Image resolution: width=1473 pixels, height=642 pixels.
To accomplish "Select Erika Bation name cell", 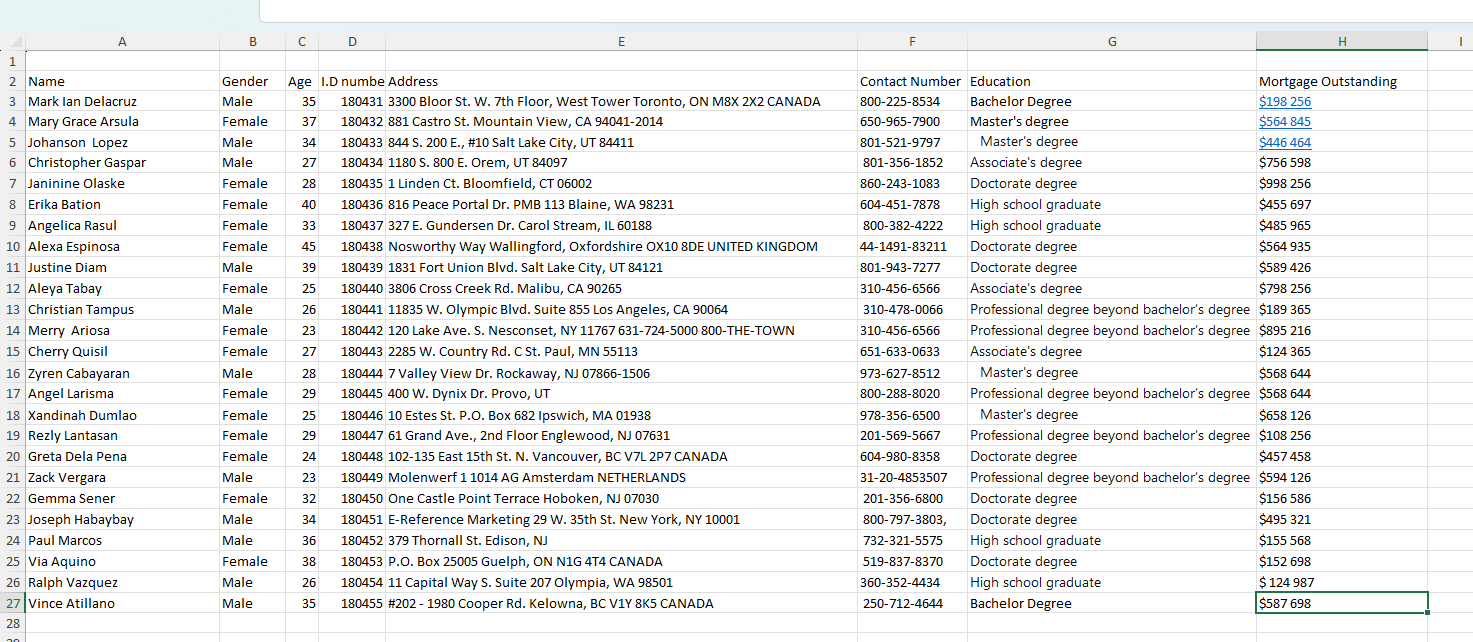I will coord(122,205).
